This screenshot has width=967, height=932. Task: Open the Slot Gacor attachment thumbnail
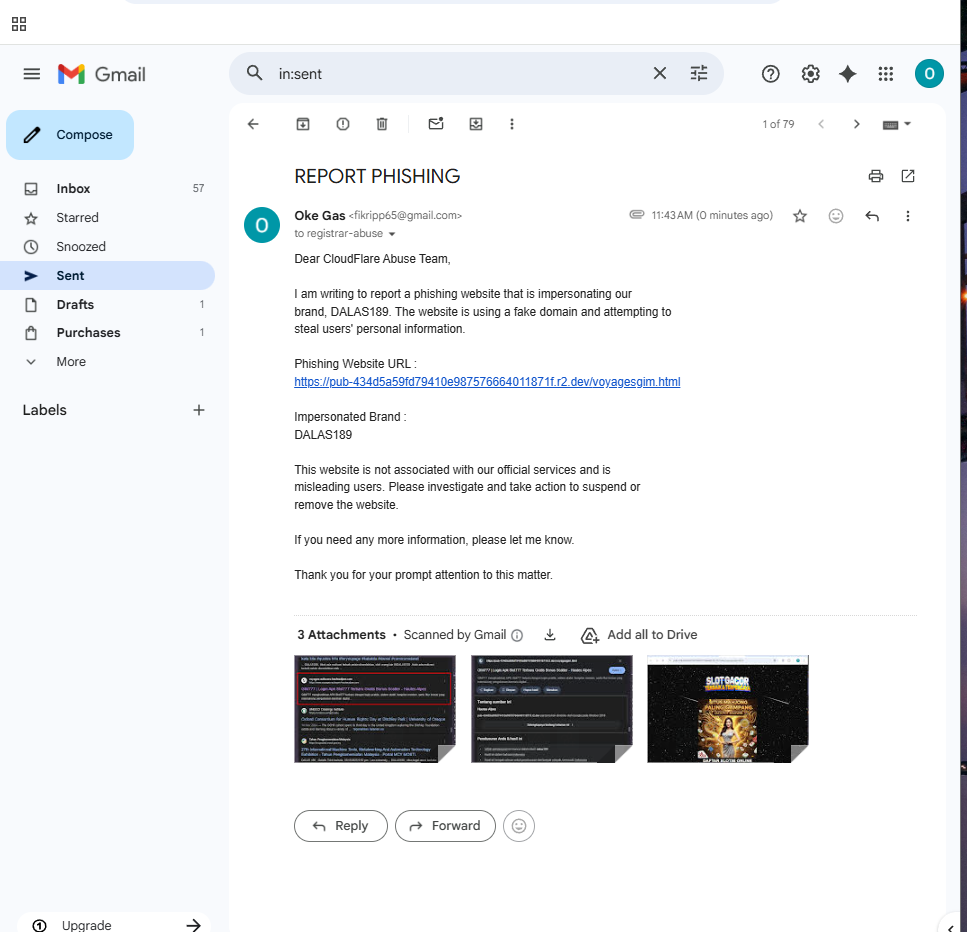click(728, 709)
